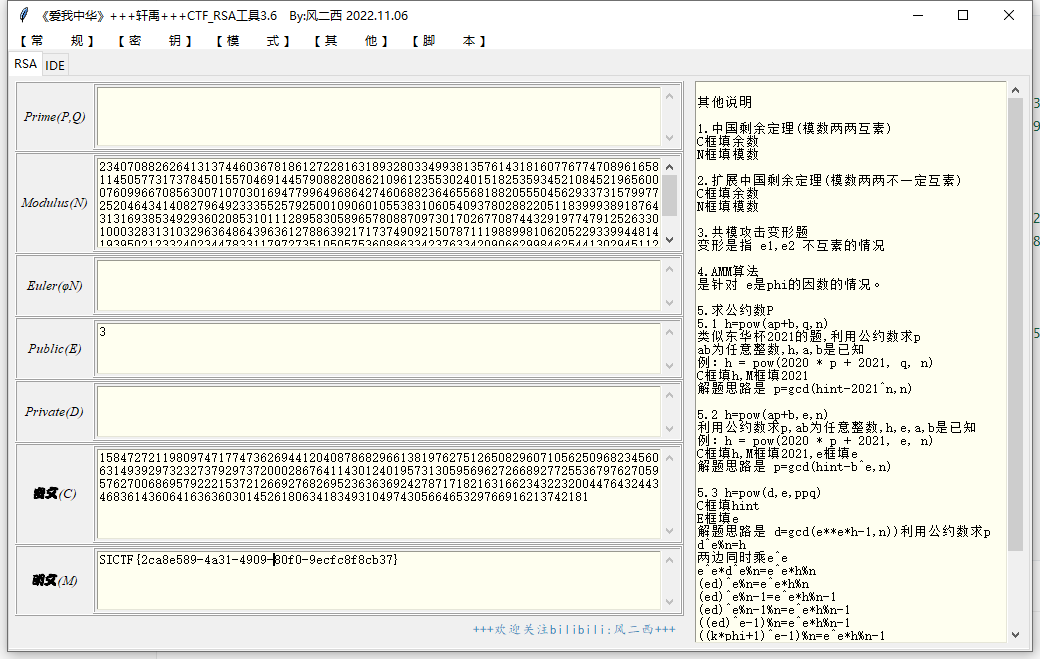The width and height of the screenshot is (1040, 659).
Task: Open the 【密钥】 menu
Action: [154, 41]
